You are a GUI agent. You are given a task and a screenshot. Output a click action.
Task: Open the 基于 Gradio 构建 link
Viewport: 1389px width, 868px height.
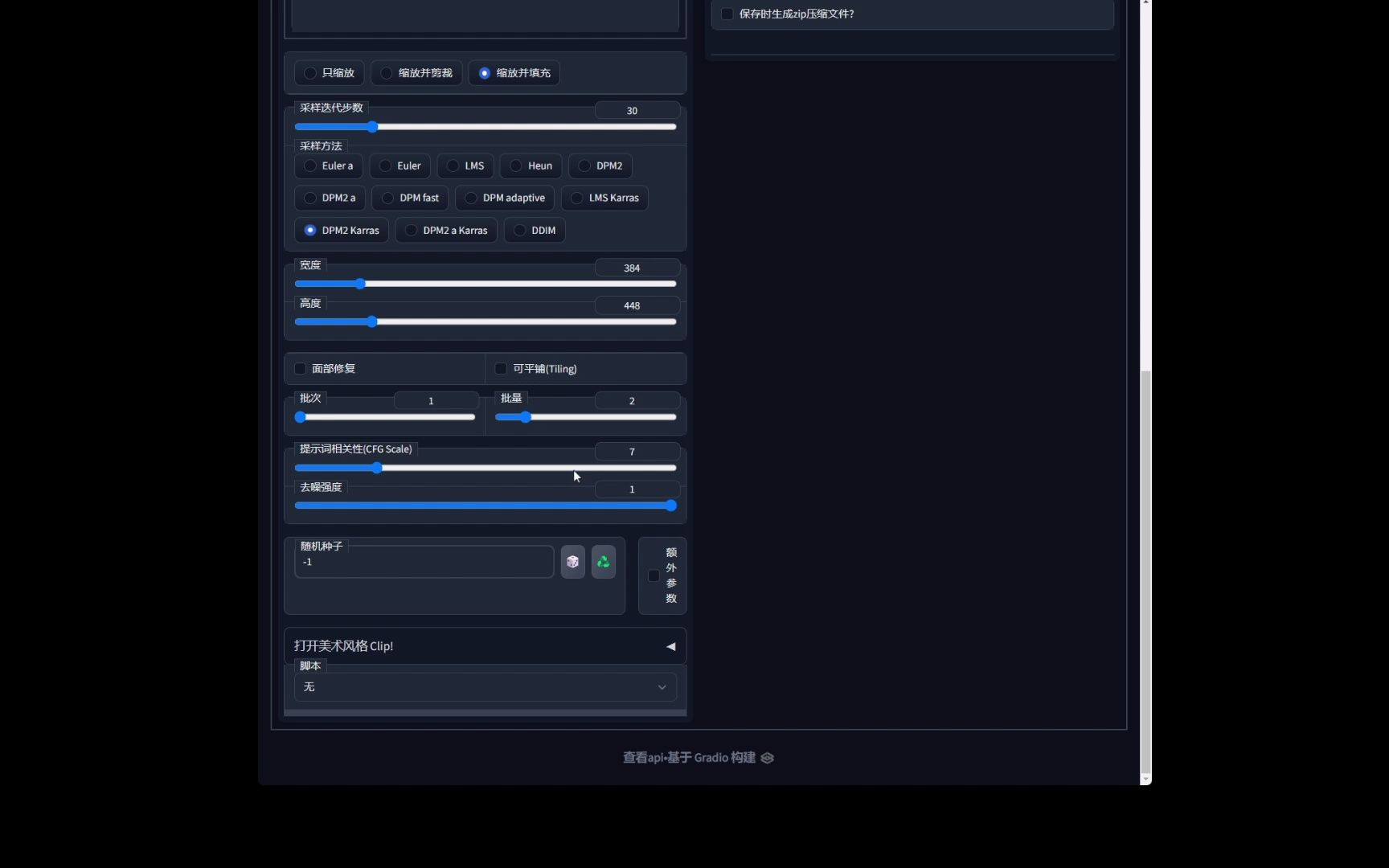tap(720, 758)
